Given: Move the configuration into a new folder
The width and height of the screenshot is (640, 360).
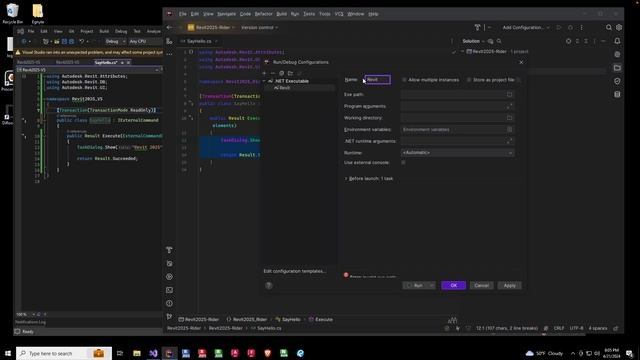Looking at the screenshot, I should click(290, 73).
